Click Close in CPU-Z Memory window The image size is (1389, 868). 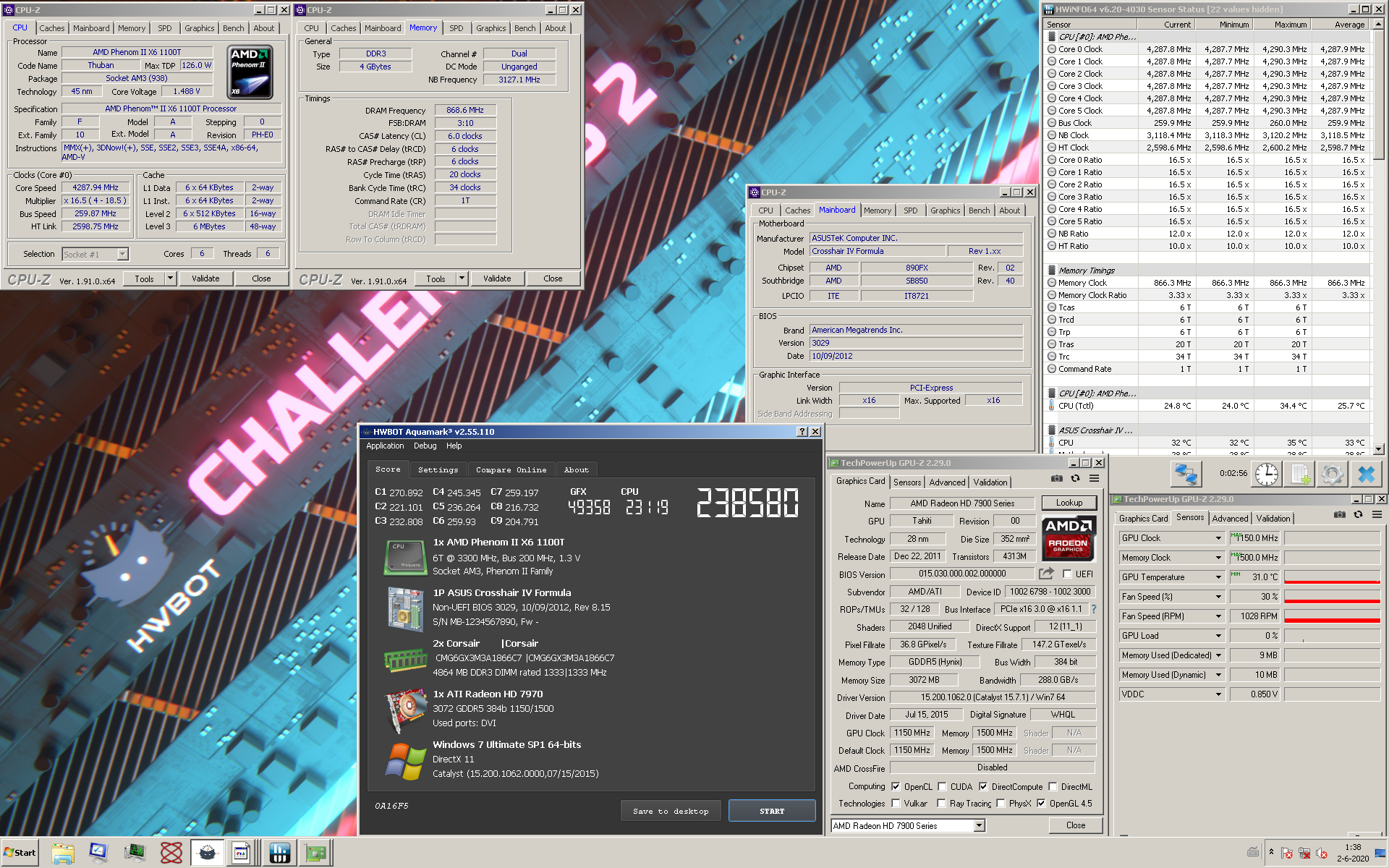[553, 278]
